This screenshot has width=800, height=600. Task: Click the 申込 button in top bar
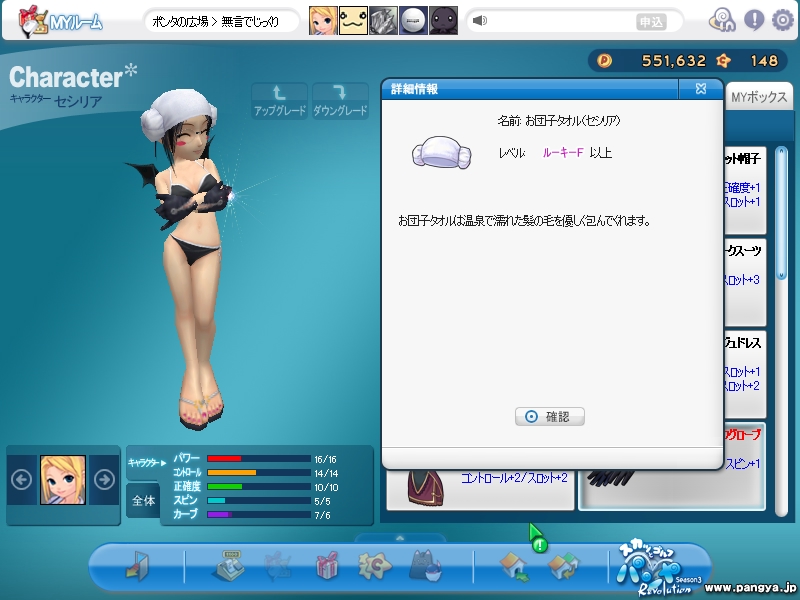coord(651,22)
